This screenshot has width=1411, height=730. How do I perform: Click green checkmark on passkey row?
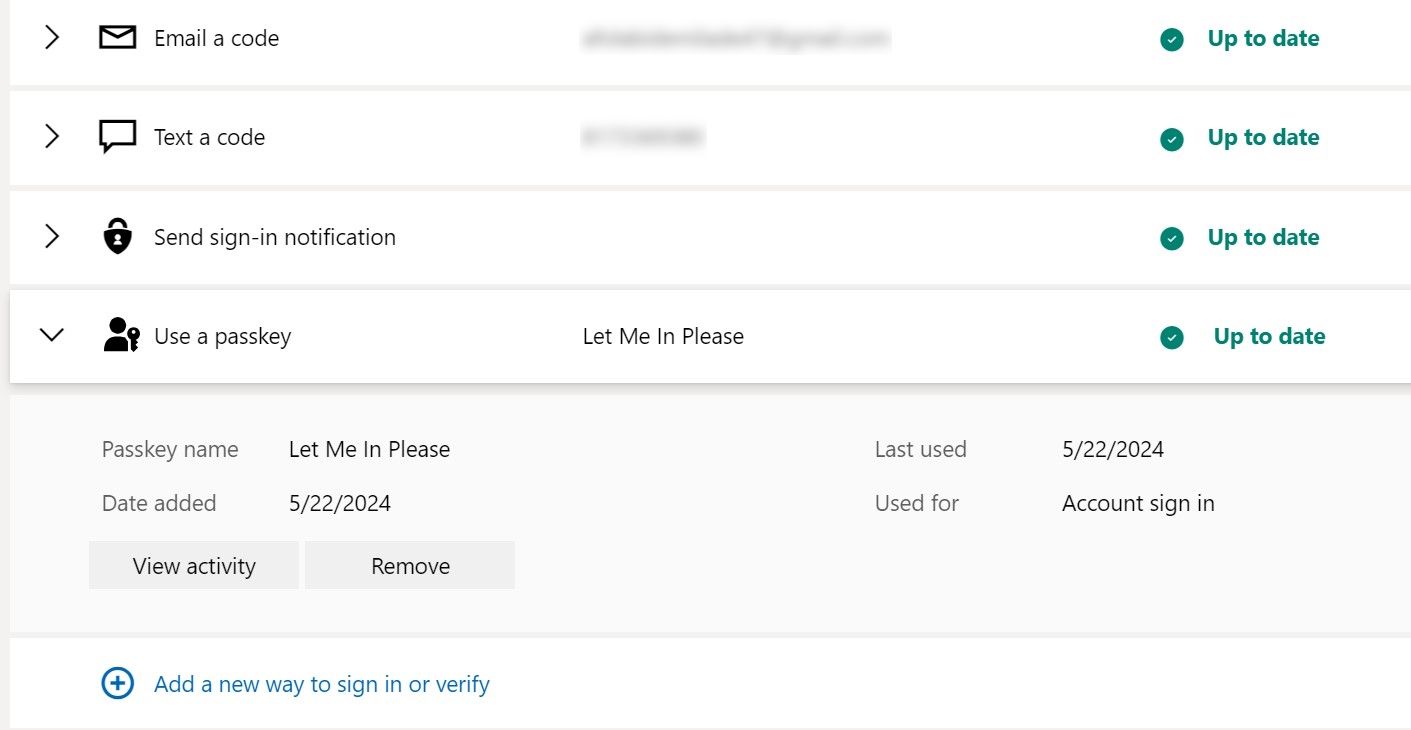point(1172,338)
